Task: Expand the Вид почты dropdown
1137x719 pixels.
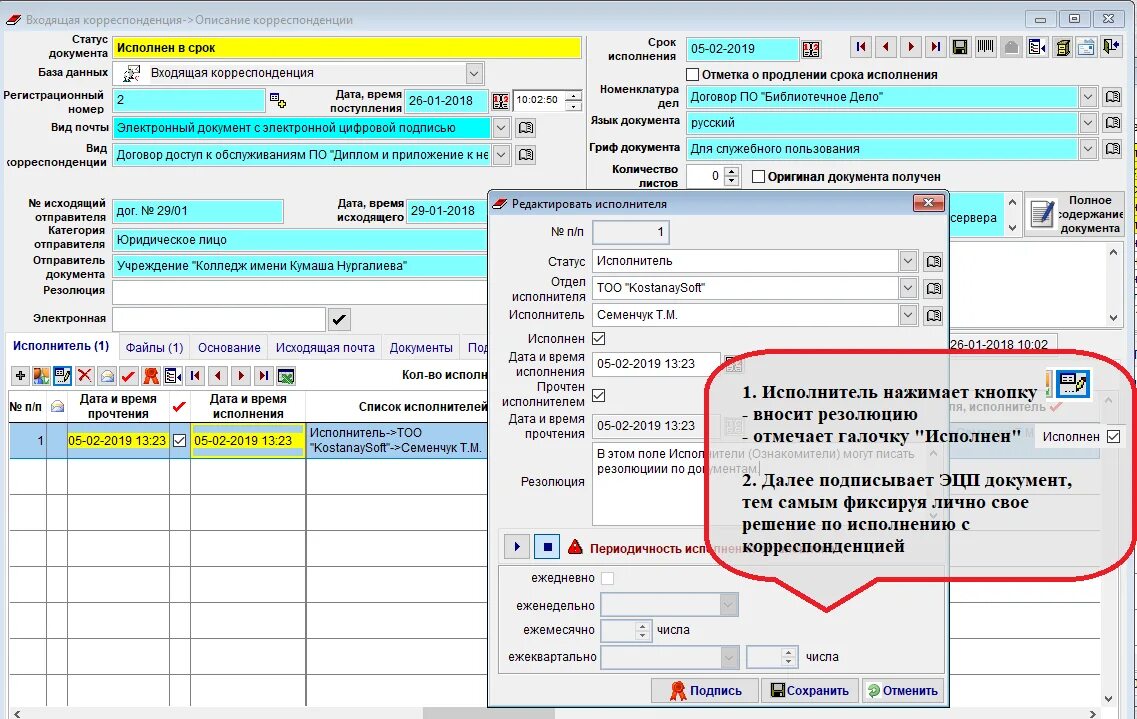Action: 500,128
